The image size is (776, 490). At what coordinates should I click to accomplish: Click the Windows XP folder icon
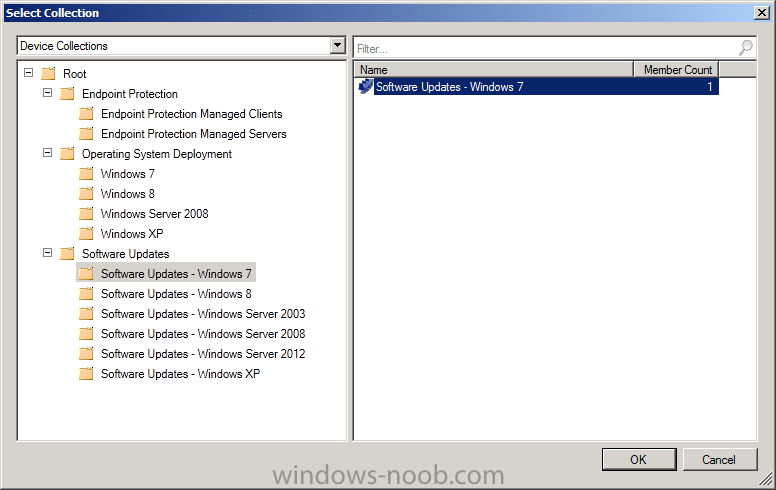(86, 234)
